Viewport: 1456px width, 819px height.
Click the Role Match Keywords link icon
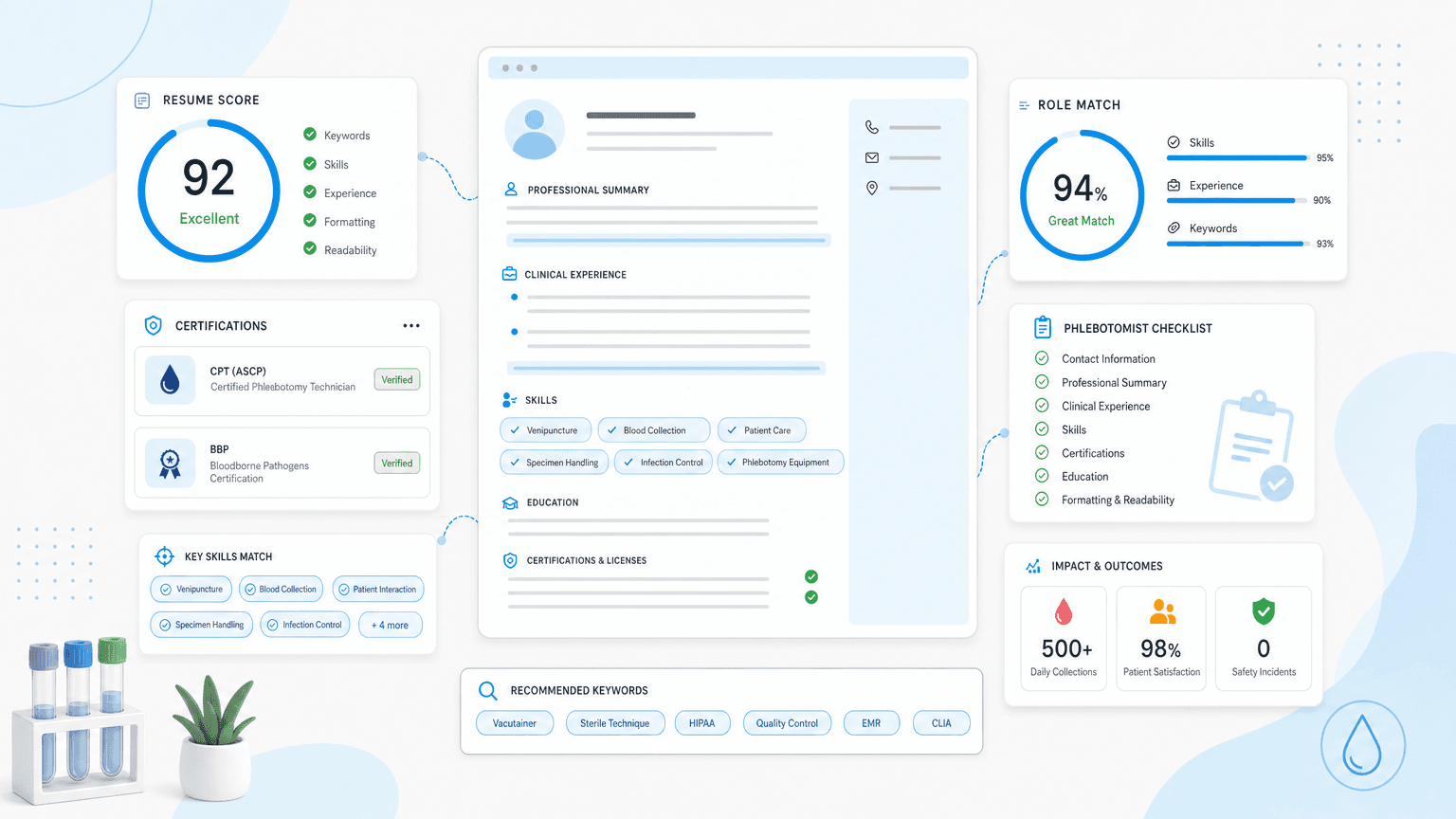1174,228
